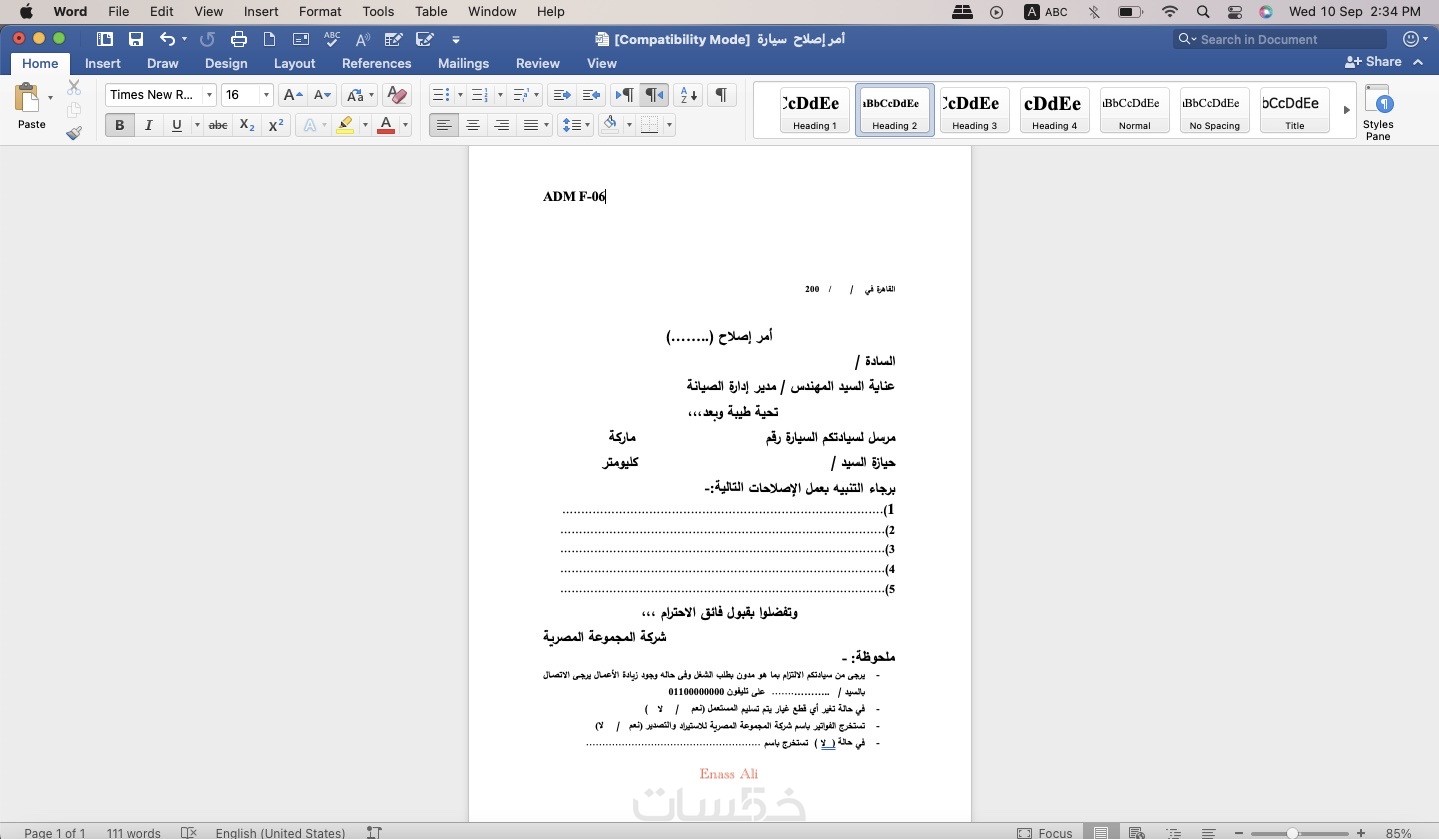
Task: Open the Review ribbon tab
Action: coord(538,63)
